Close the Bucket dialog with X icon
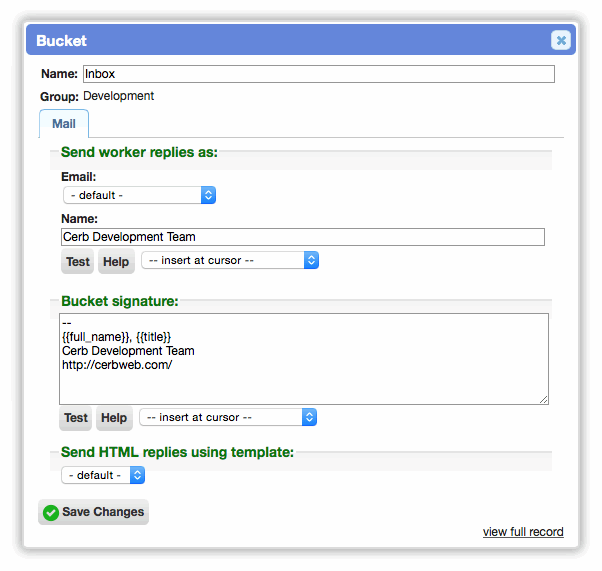 pyautogui.click(x=561, y=40)
